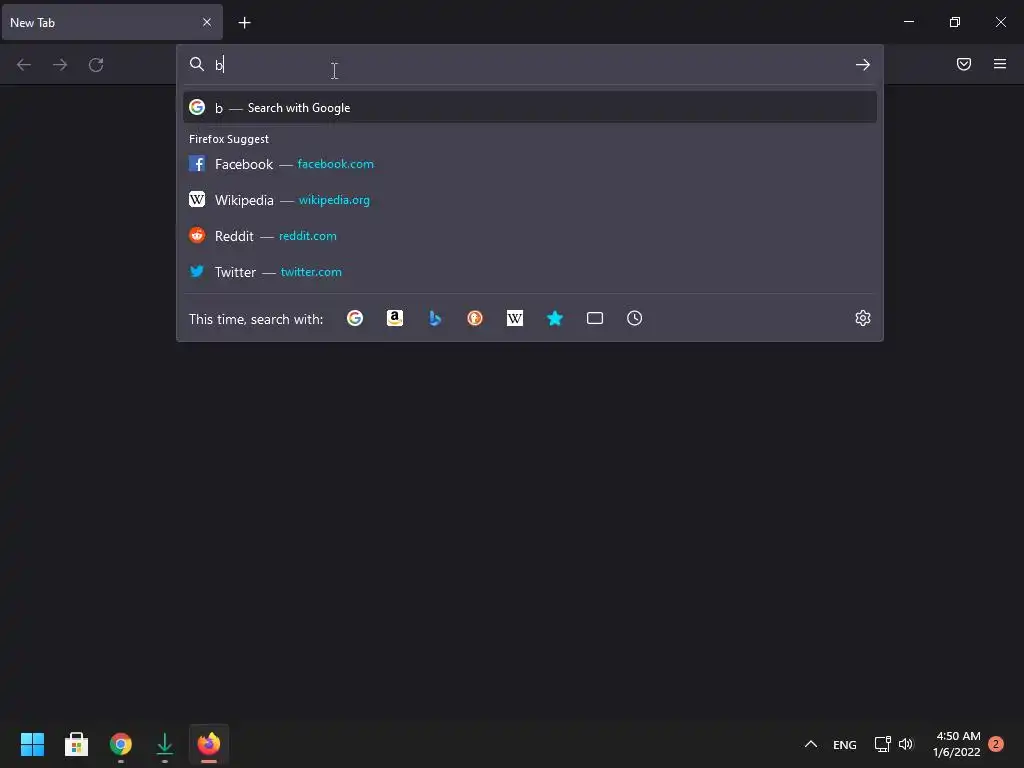1024x768 pixels.
Task: Open the network icon in tray
Action: pyautogui.click(x=882, y=744)
